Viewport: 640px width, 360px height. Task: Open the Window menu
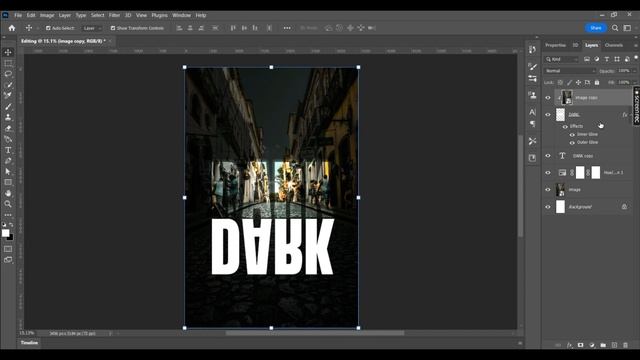(181, 15)
